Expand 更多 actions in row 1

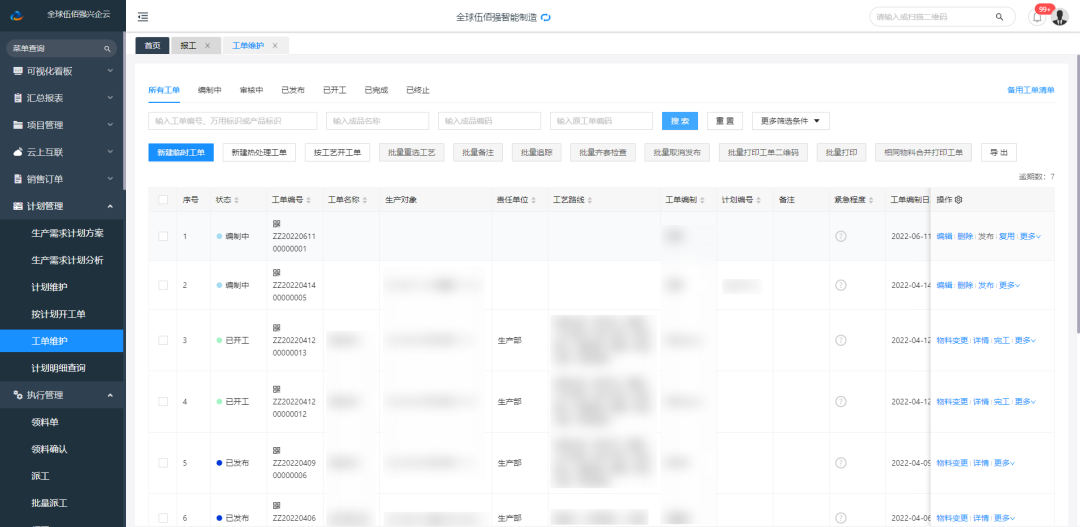click(x=1031, y=236)
